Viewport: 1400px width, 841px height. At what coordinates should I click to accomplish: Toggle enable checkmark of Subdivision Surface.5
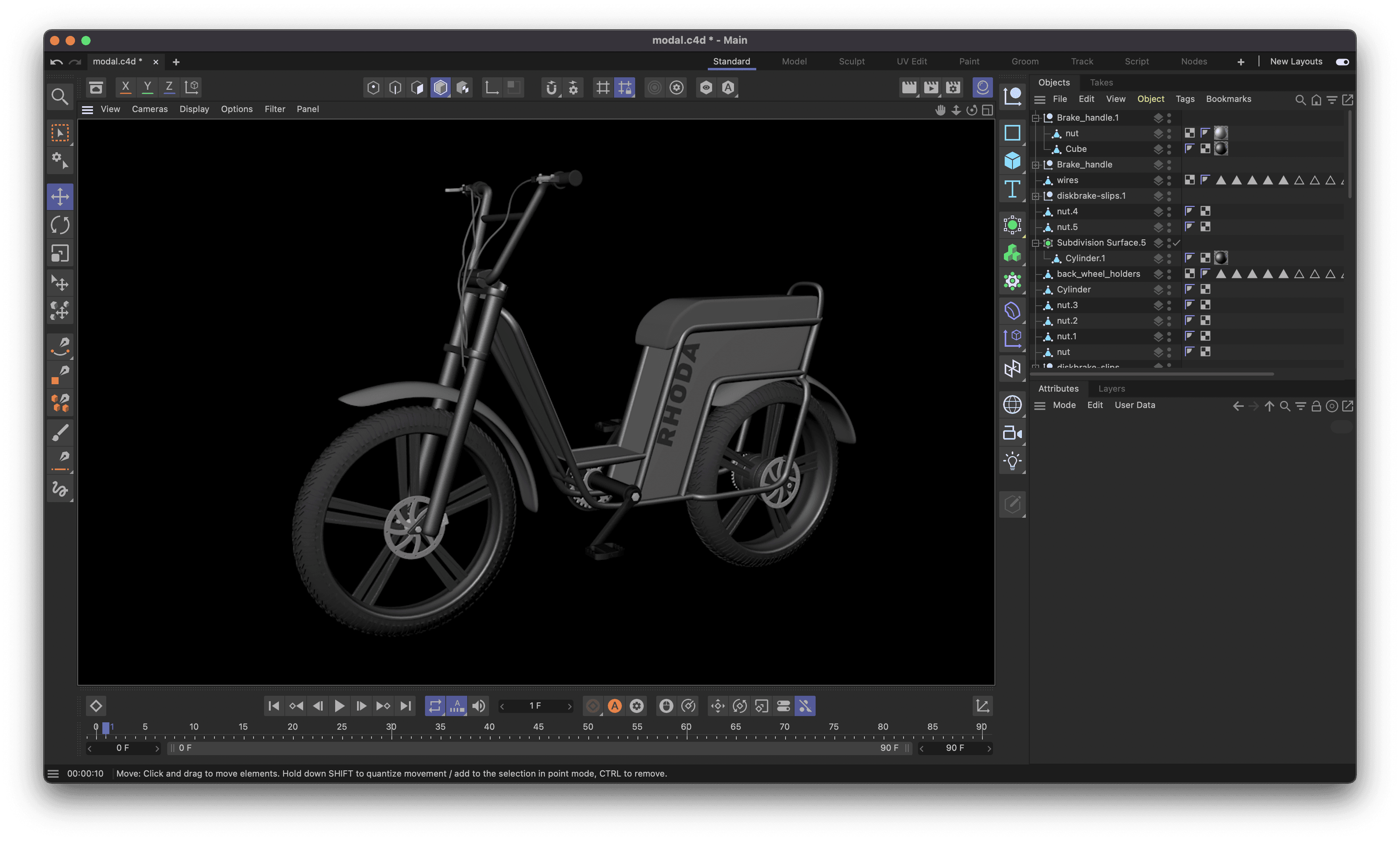pos(1177,242)
